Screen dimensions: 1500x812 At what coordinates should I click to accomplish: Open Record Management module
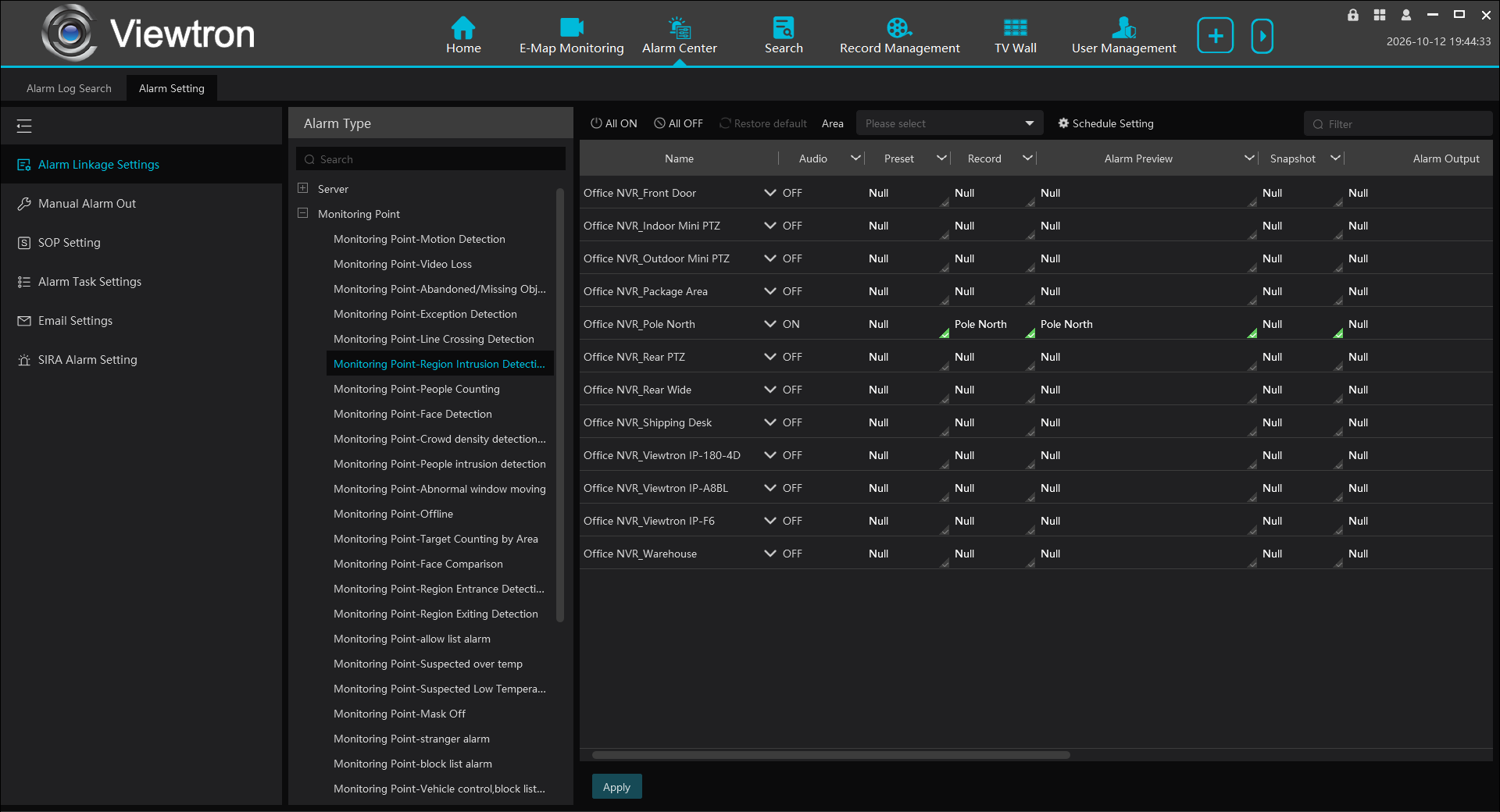[x=899, y=35]
